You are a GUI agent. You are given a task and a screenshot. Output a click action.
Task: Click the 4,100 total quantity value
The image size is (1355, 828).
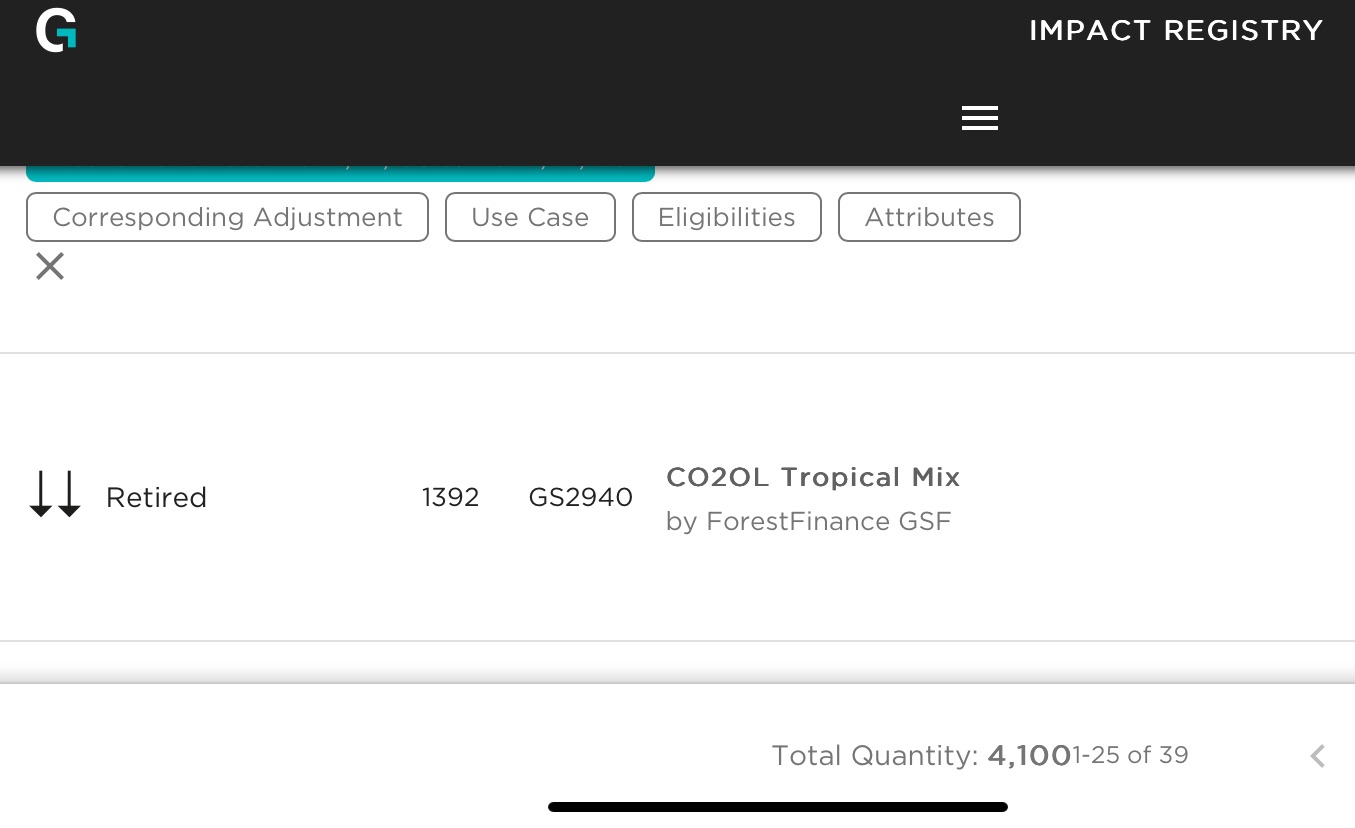coord(1029,756)
